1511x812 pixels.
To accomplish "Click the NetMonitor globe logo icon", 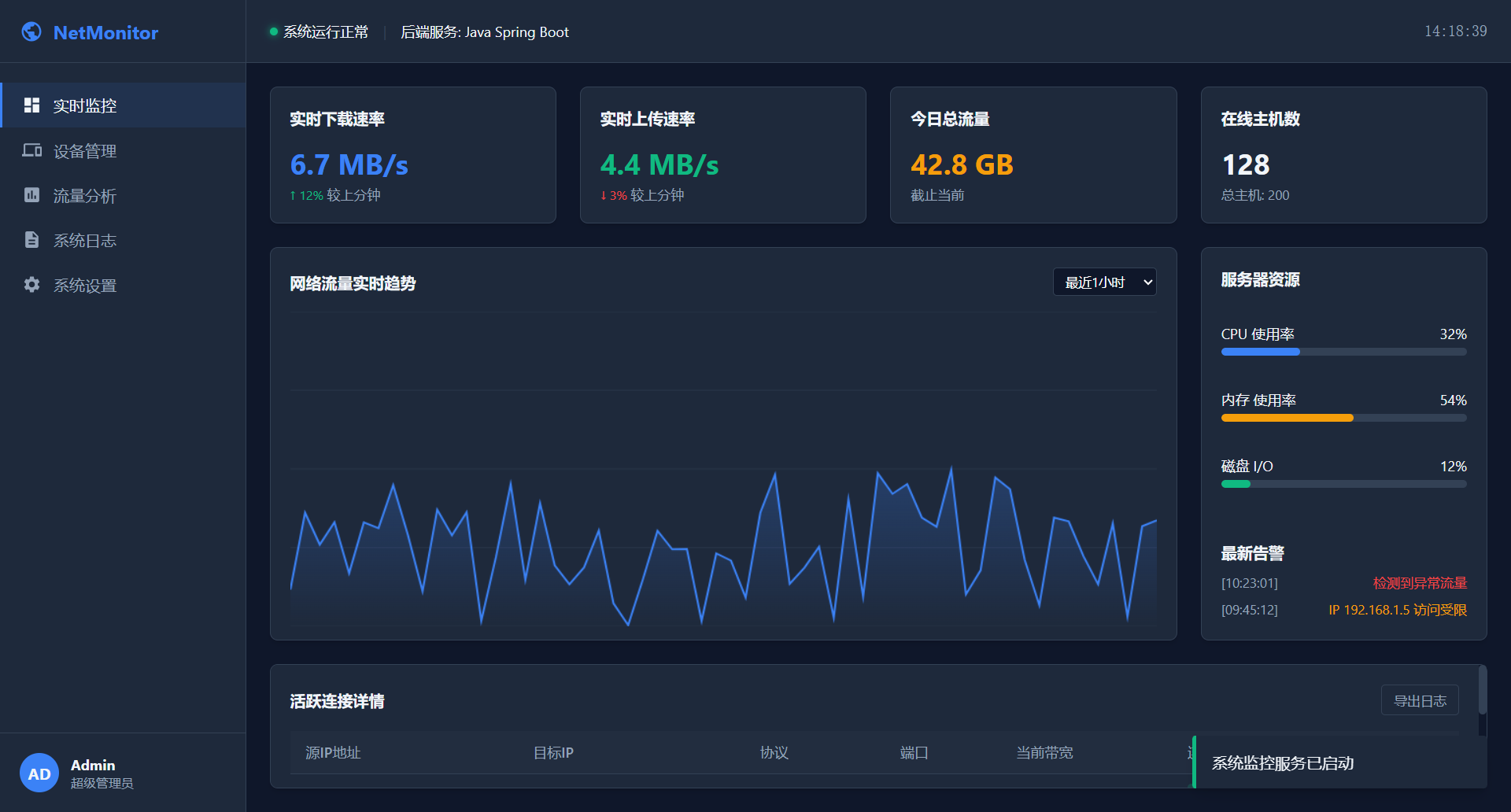I will point(31,31).
